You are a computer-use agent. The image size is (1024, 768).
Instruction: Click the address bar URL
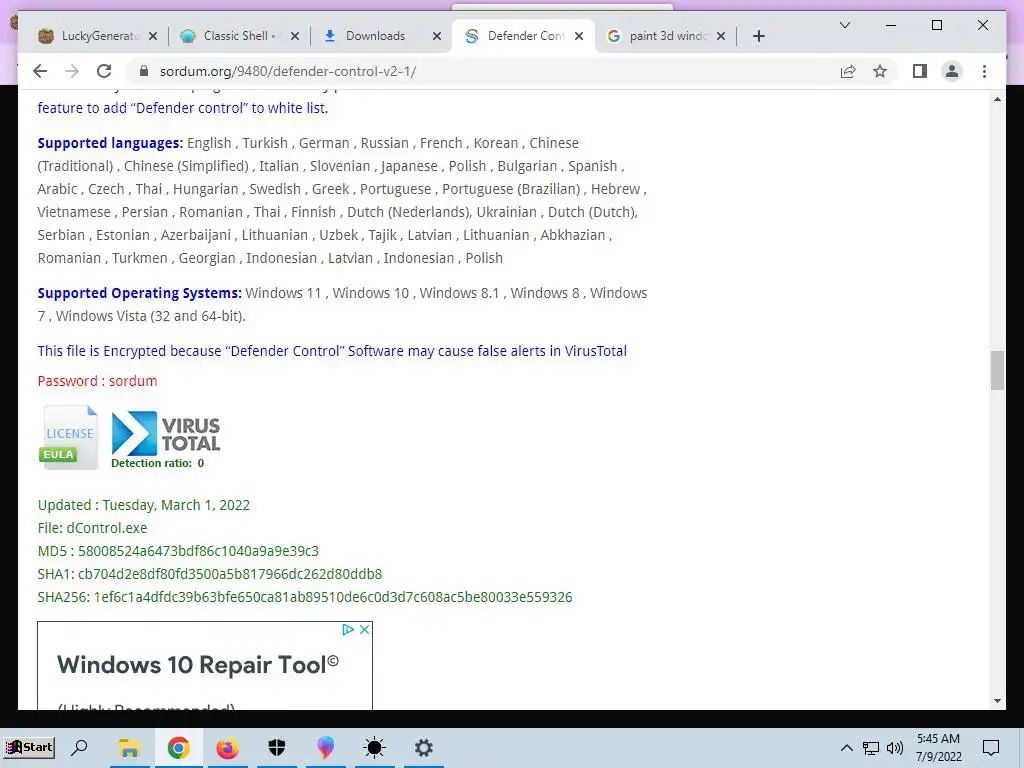coord(288,71)
